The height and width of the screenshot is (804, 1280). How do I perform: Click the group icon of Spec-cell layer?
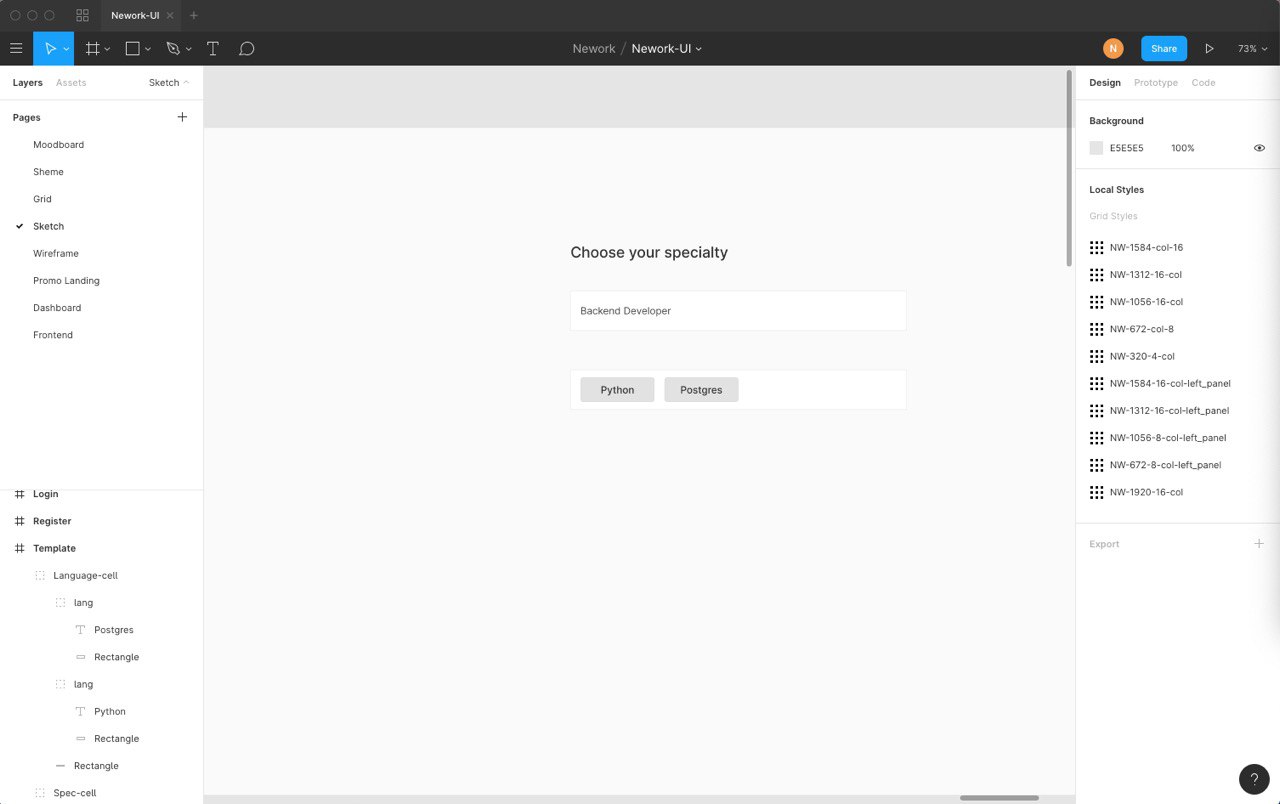pos(40,793)
